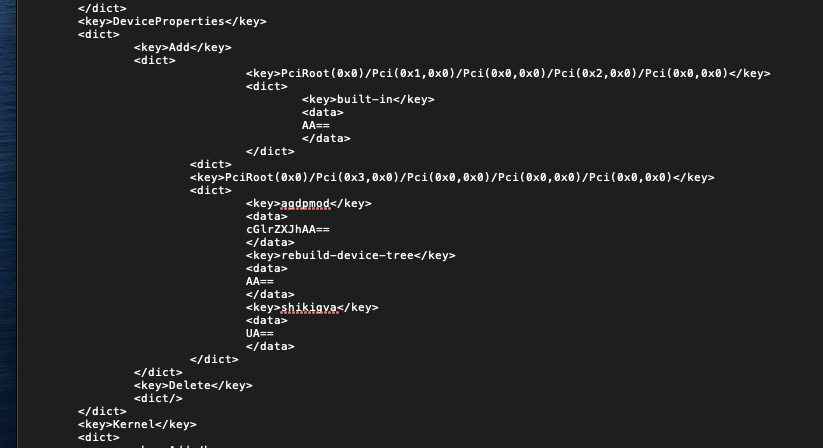Click the AA== value under rebuild-device-tree
The width and height of the screenshot is (823, 448).
pos(259,281)
